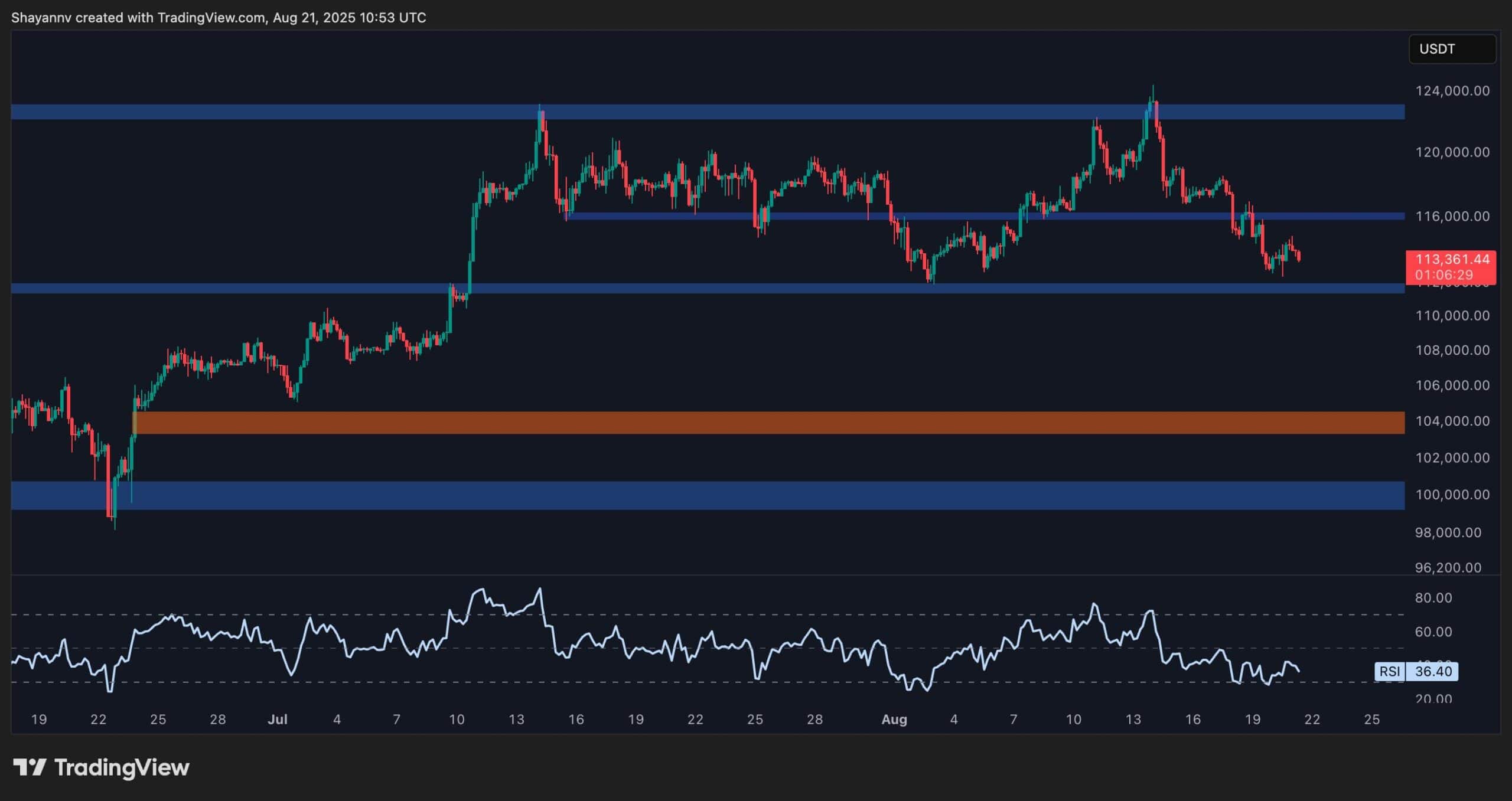Click the RSI indicator label badge

point(1390,671)
